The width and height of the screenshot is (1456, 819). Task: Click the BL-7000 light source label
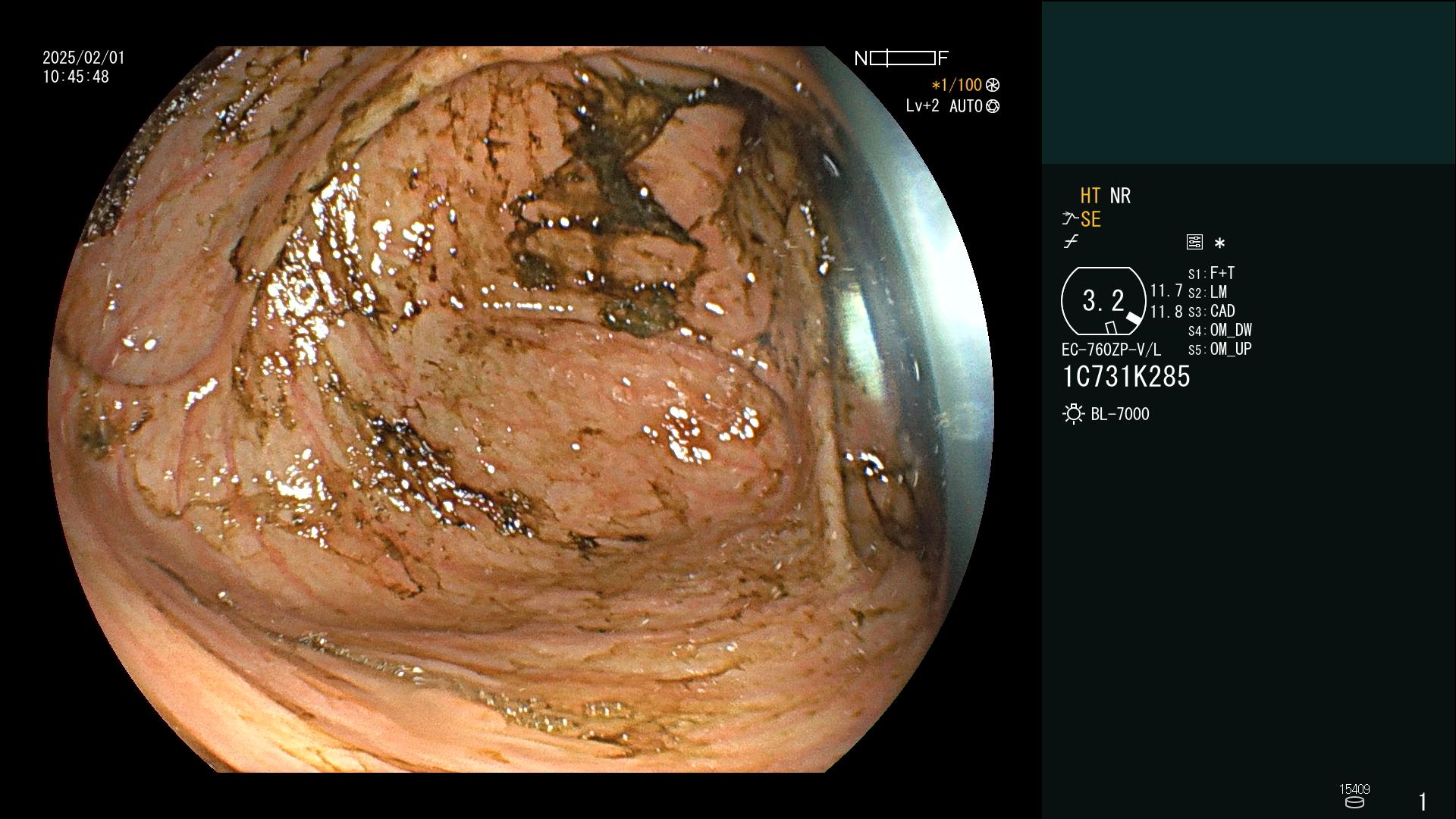pos(1120,414)
